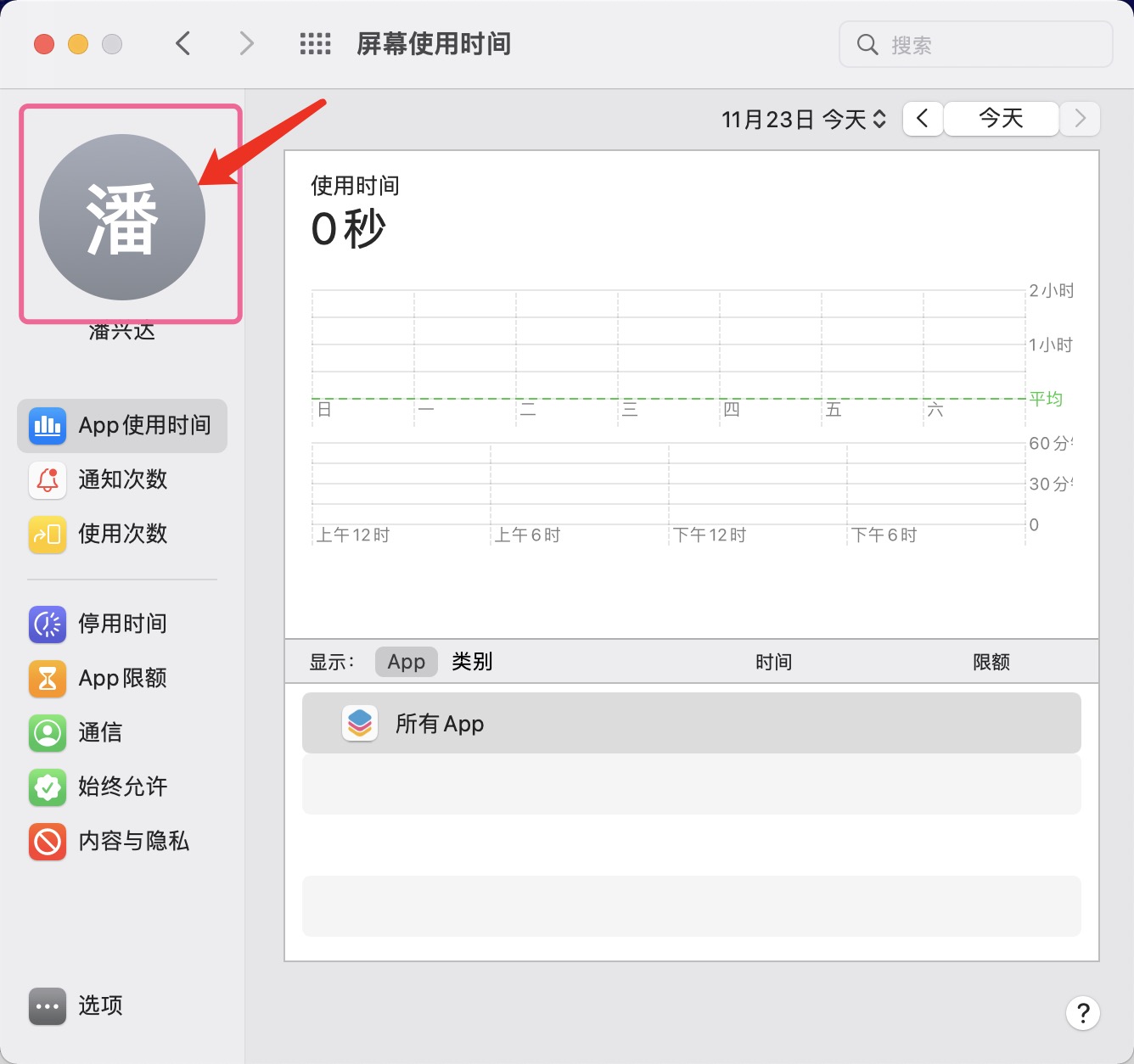Image resolution: width=1134 pixels, height=1064 pixels.
Task: Open help with question mark button
Action: (1082, 1013)
